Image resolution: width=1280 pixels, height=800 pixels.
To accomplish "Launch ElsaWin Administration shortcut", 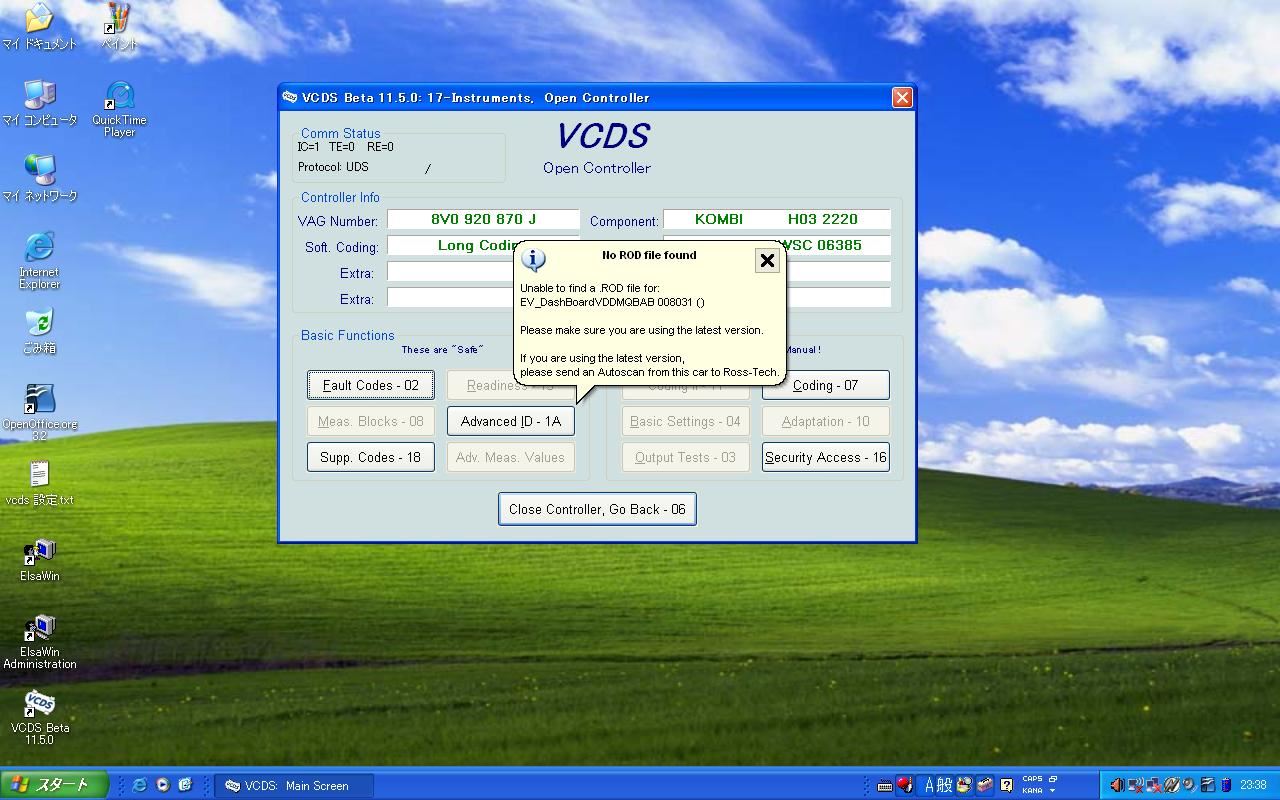I will [39, 641].
